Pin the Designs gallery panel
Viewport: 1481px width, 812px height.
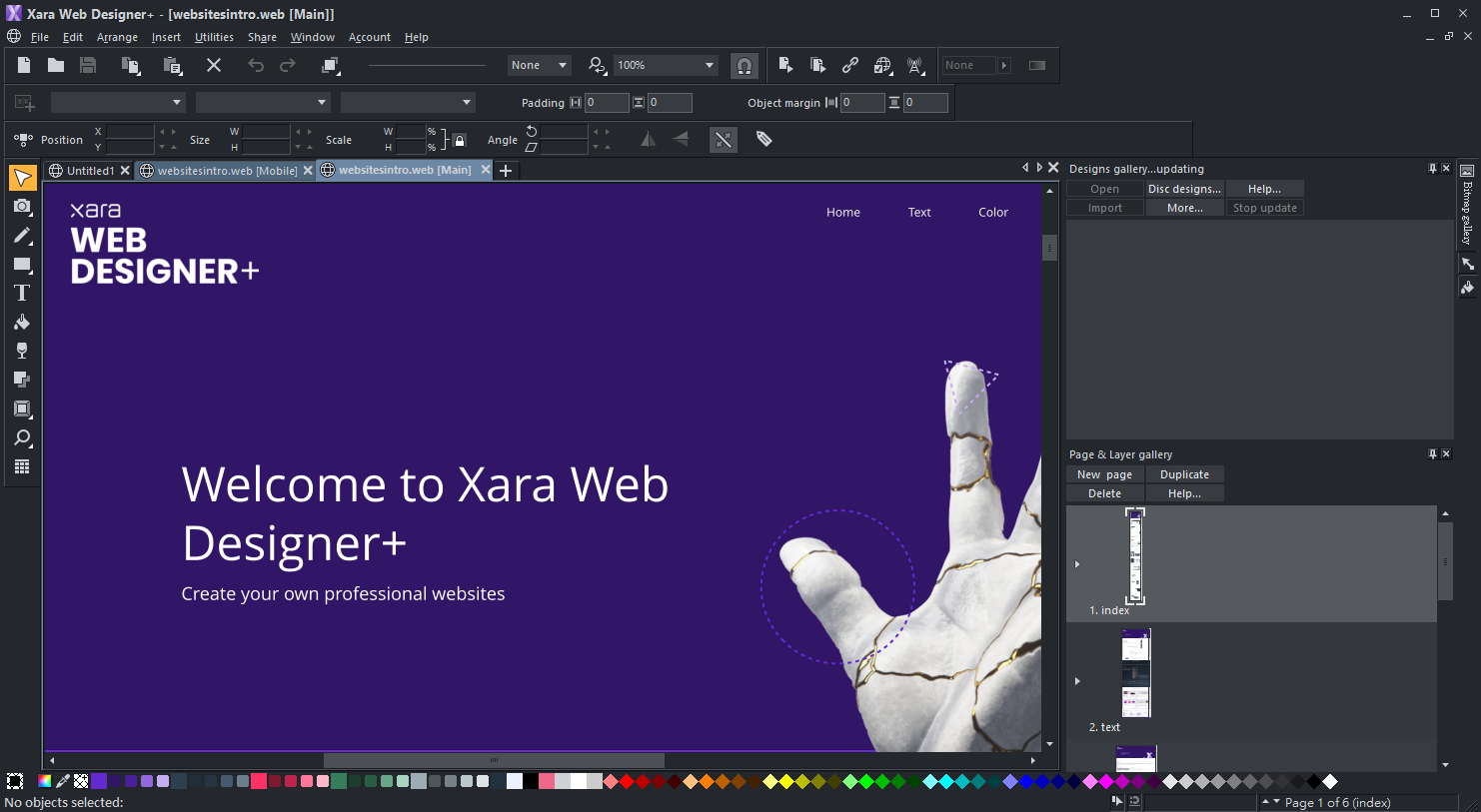coord(1432,169)
